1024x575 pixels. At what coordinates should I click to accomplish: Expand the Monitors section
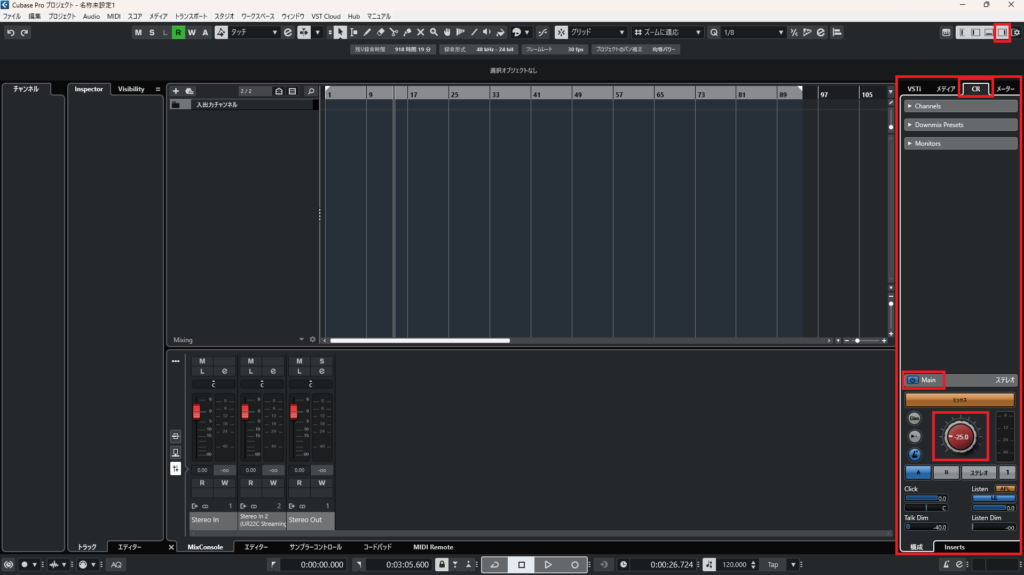click(x=960, y=143)
